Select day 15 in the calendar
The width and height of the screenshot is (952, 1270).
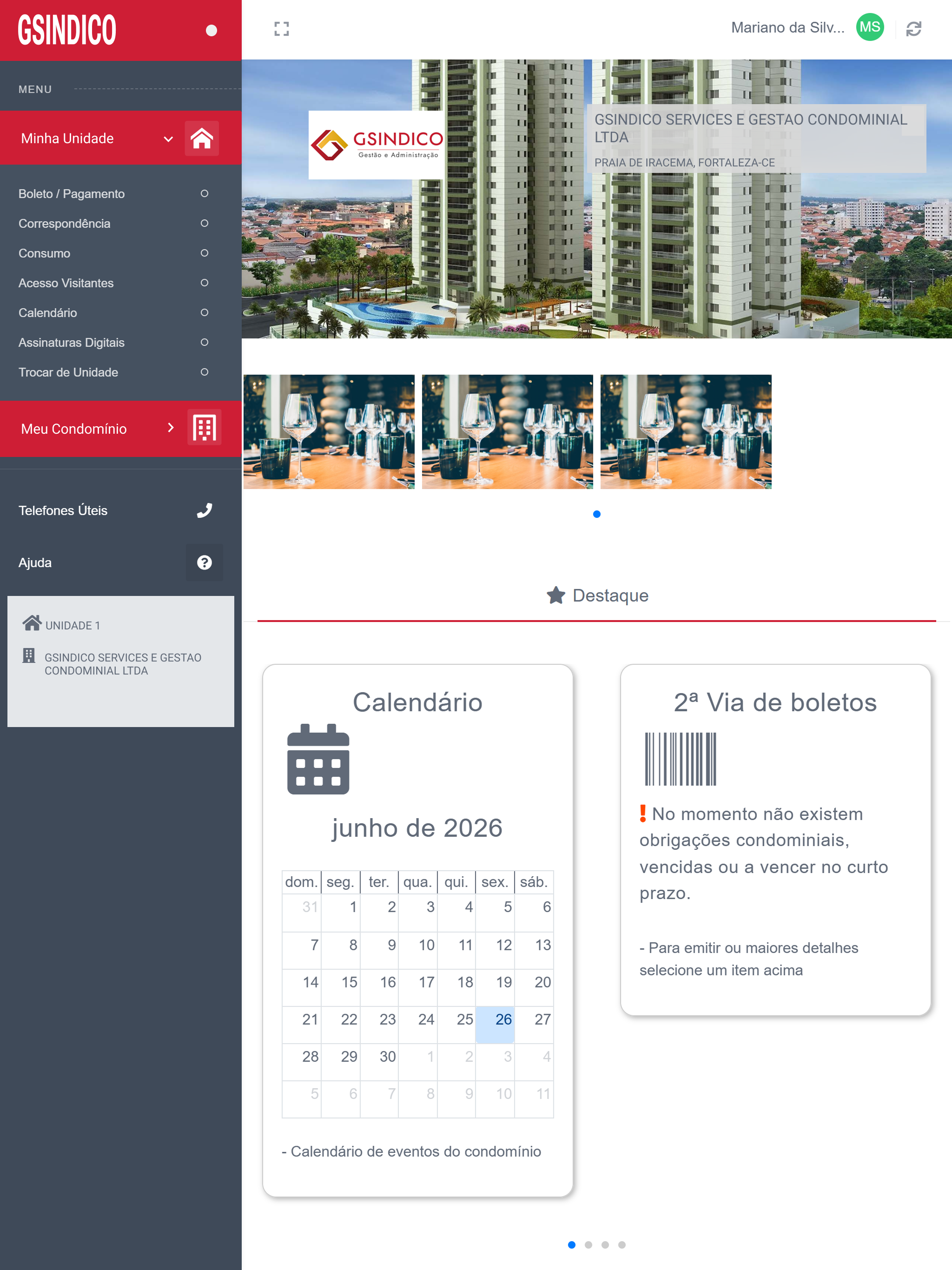[x=340, y=987]
